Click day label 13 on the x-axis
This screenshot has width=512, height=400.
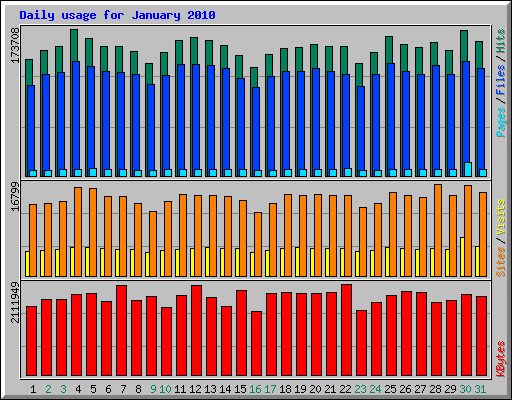(210, 389)
